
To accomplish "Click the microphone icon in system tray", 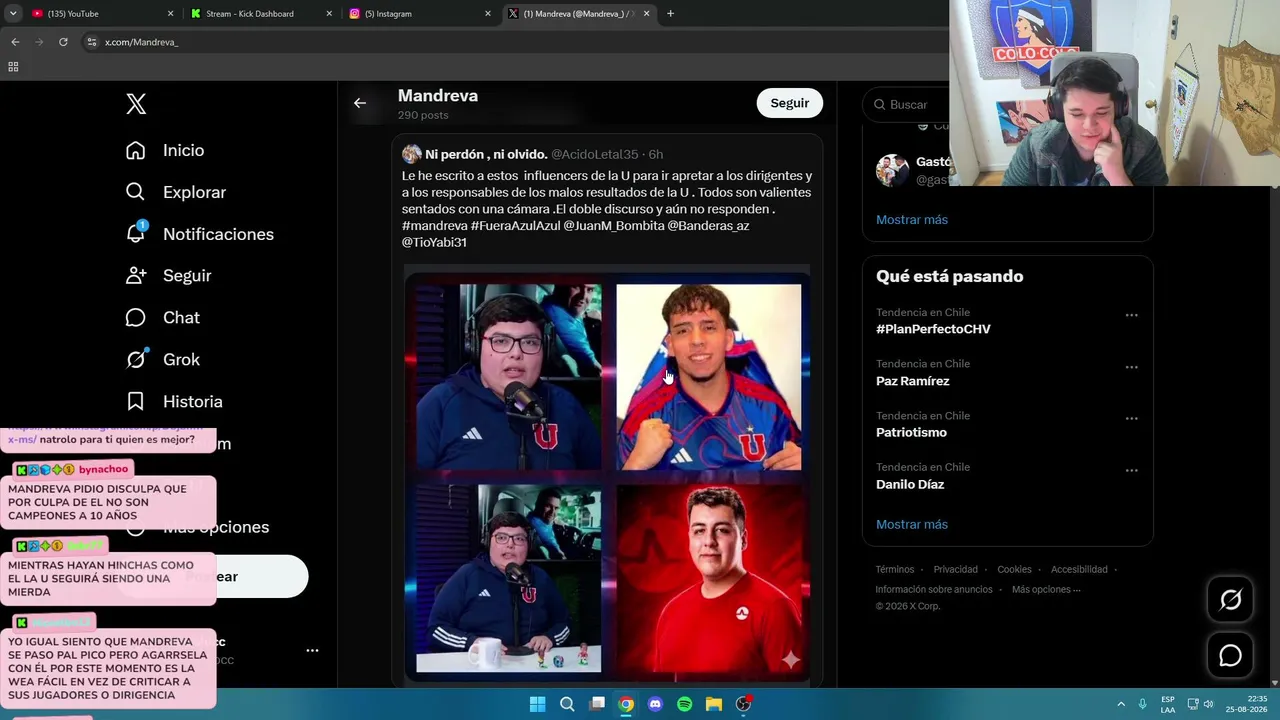I will pos(1142,704).
